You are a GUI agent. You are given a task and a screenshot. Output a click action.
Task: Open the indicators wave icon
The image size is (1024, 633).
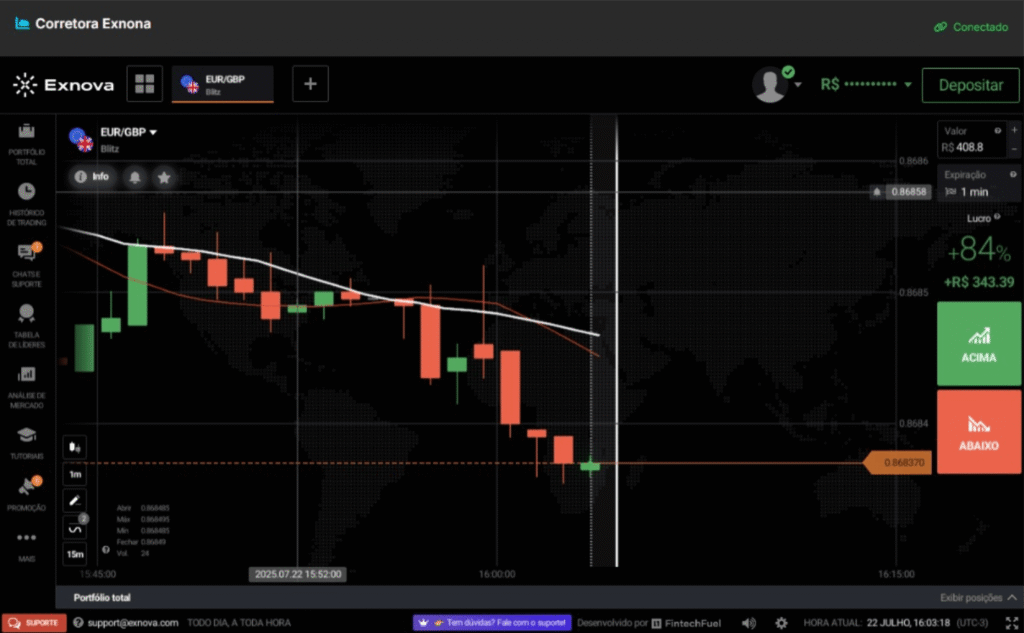point(76,527)
